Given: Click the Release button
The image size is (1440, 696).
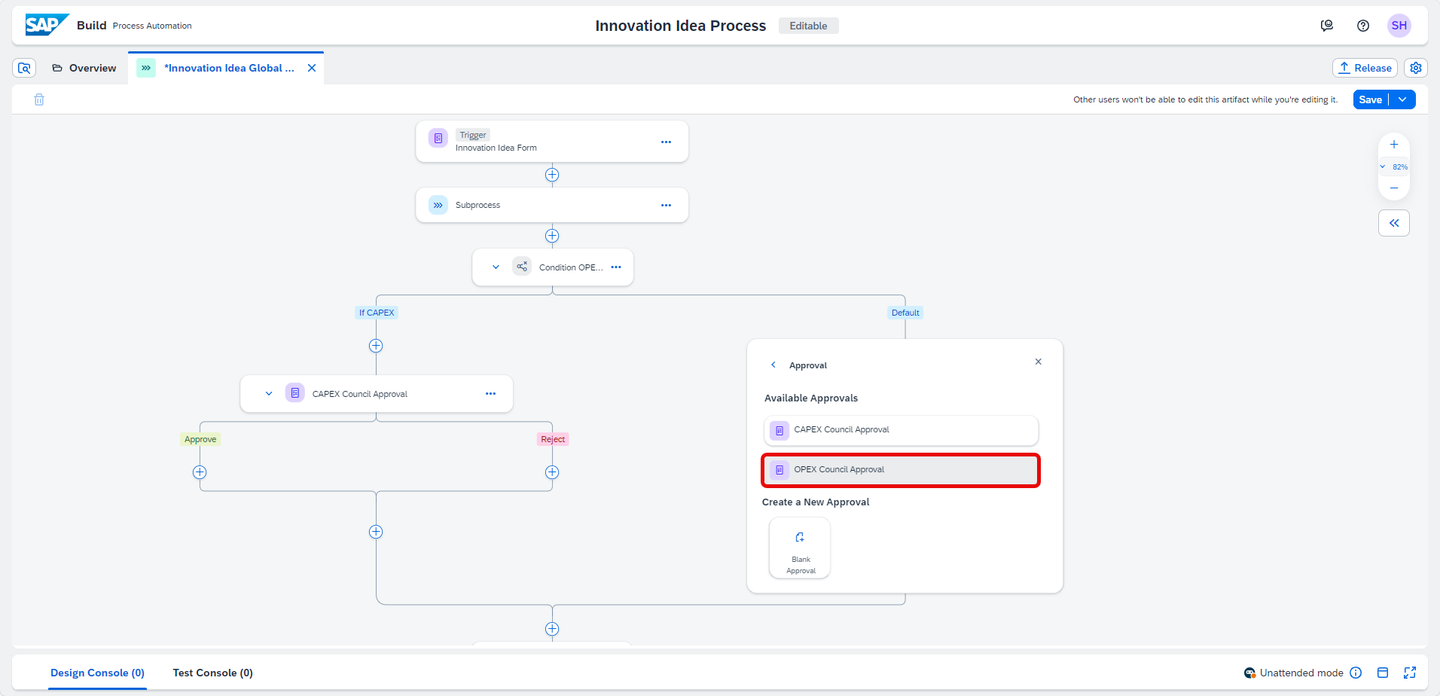Looking at the screenshot, I should coord(1365,68).
